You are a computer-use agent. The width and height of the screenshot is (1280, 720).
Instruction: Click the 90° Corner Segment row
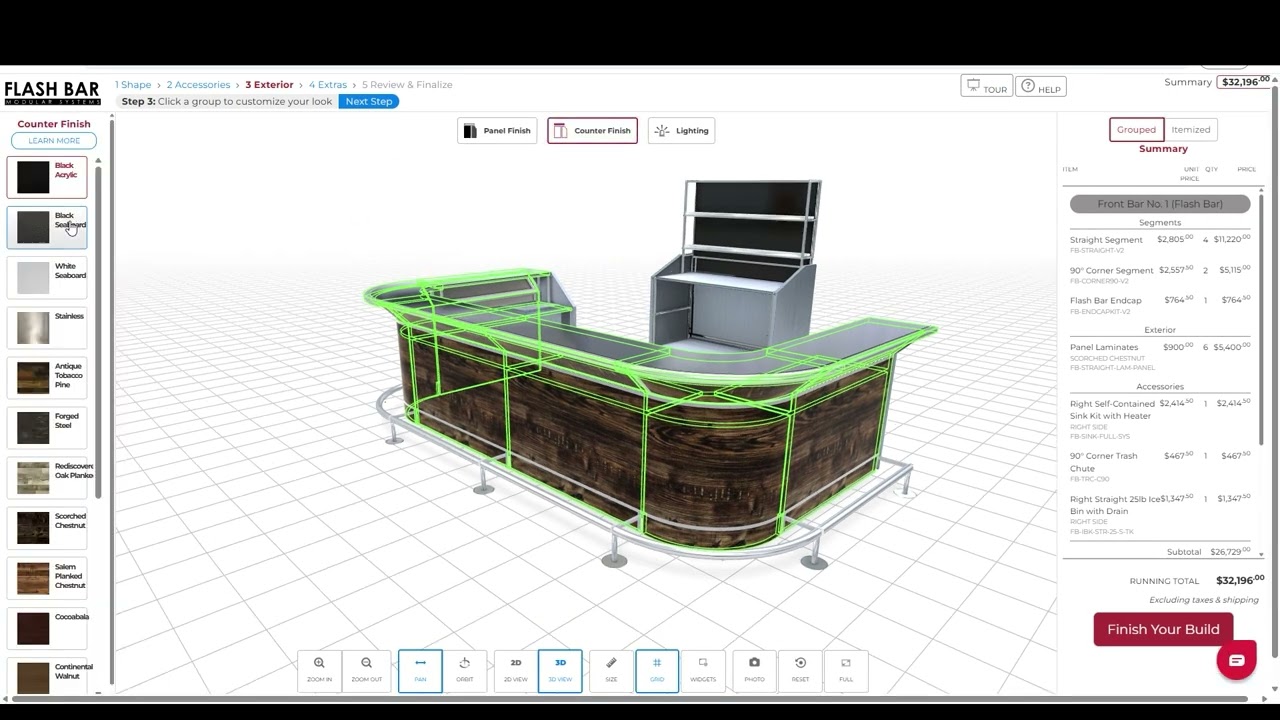pos(1160,274)
